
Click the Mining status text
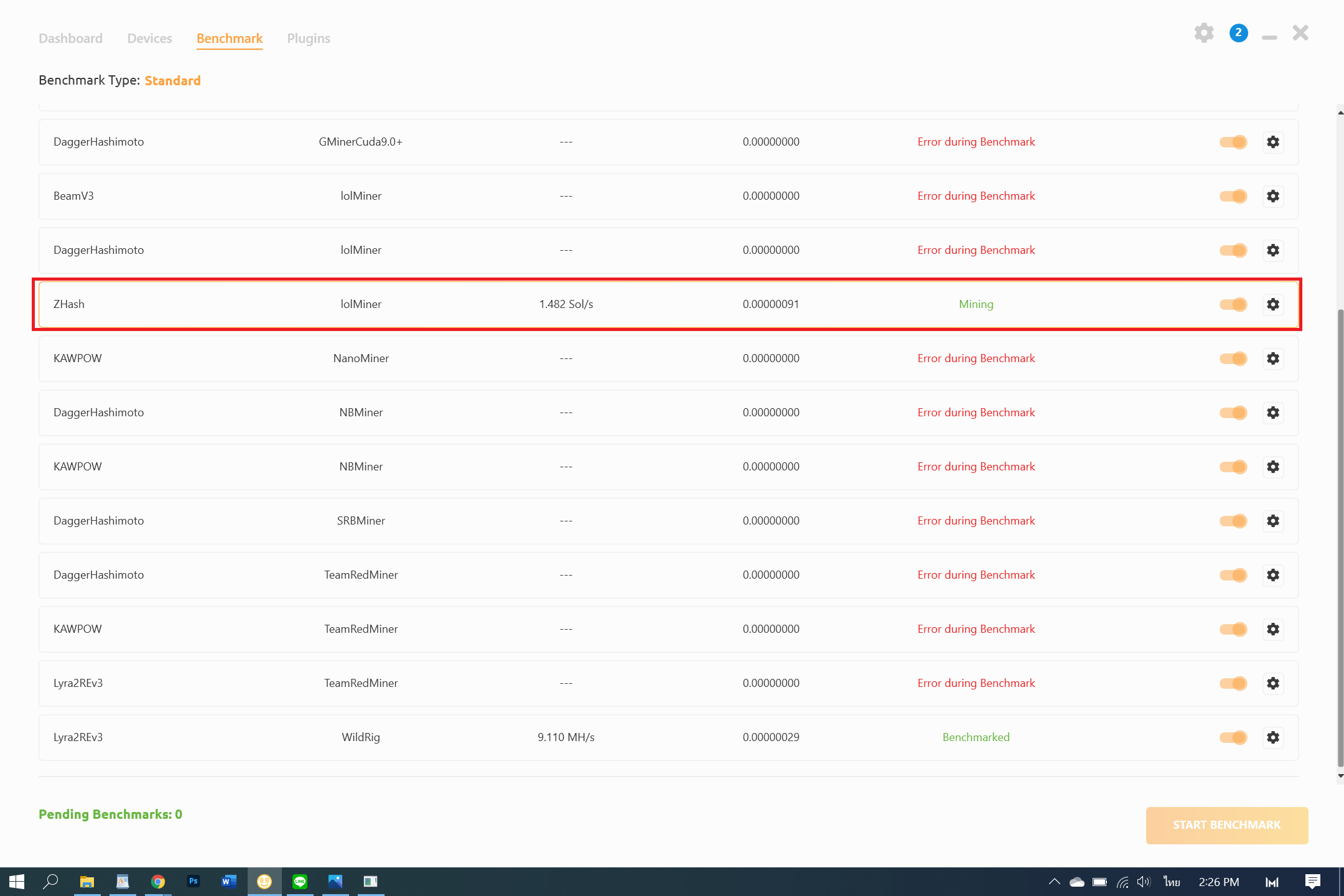click(x=976, y=304)
